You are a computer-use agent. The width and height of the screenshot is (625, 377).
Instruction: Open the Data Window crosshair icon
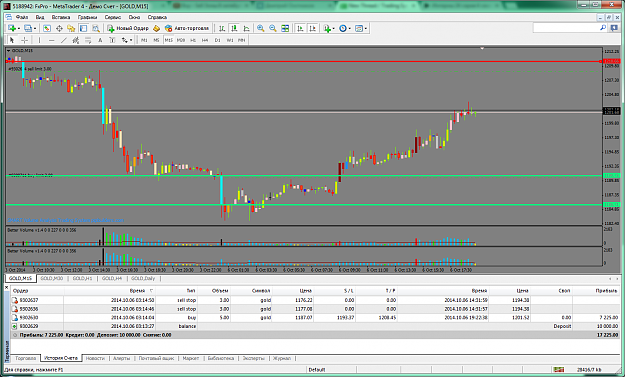59,28
